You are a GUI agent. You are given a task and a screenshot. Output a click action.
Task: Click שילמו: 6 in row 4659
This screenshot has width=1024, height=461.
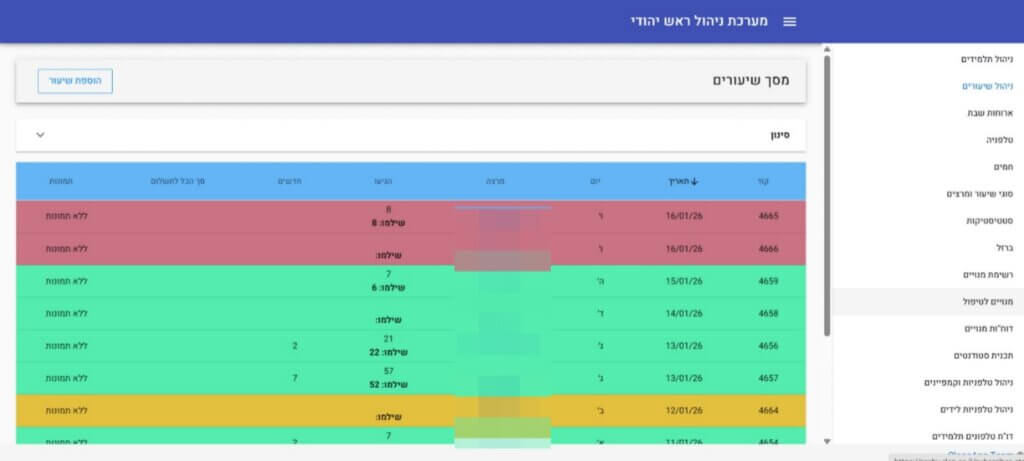tap(389, 288)
